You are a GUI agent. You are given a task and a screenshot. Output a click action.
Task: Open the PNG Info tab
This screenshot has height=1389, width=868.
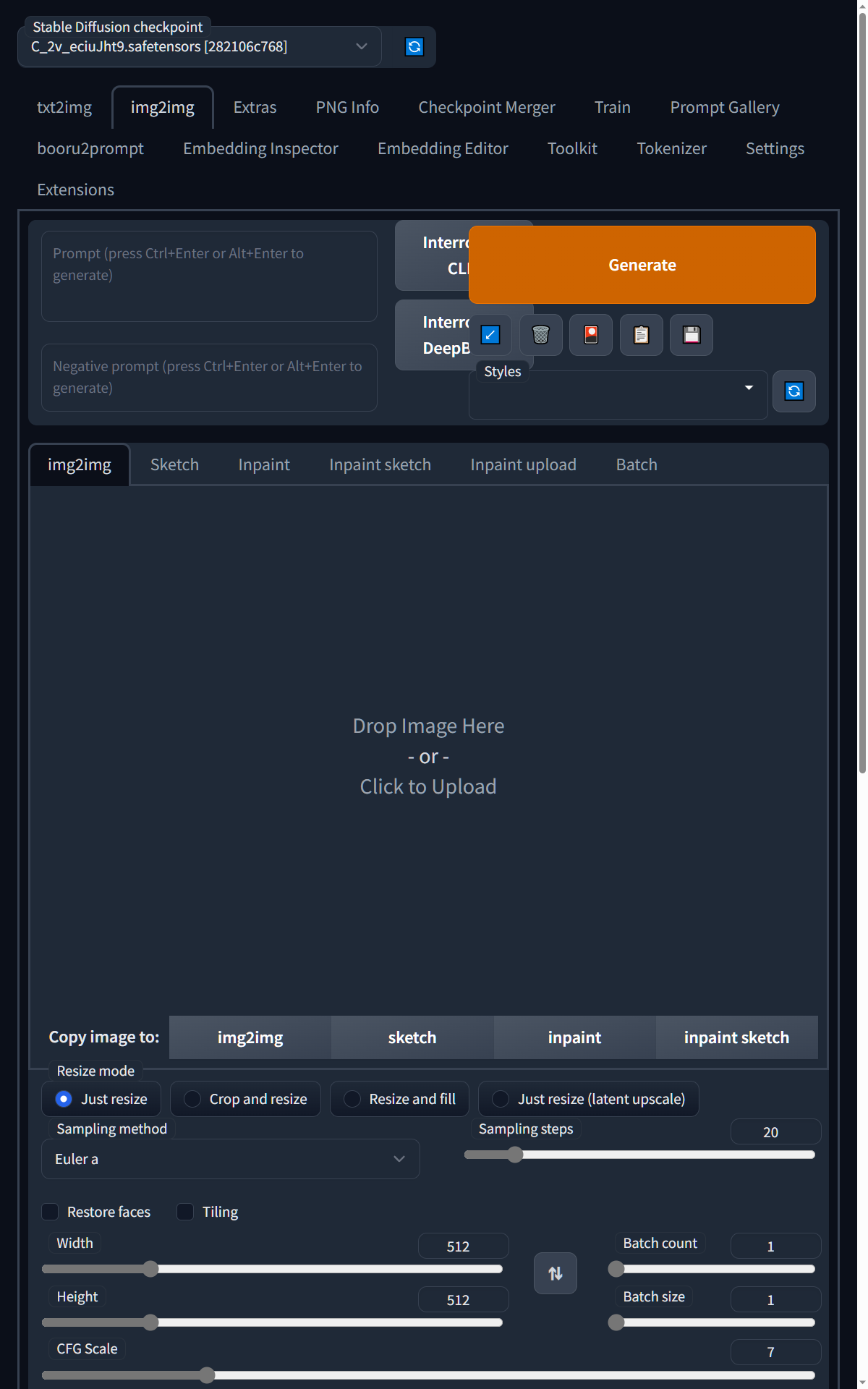(347, 107)
